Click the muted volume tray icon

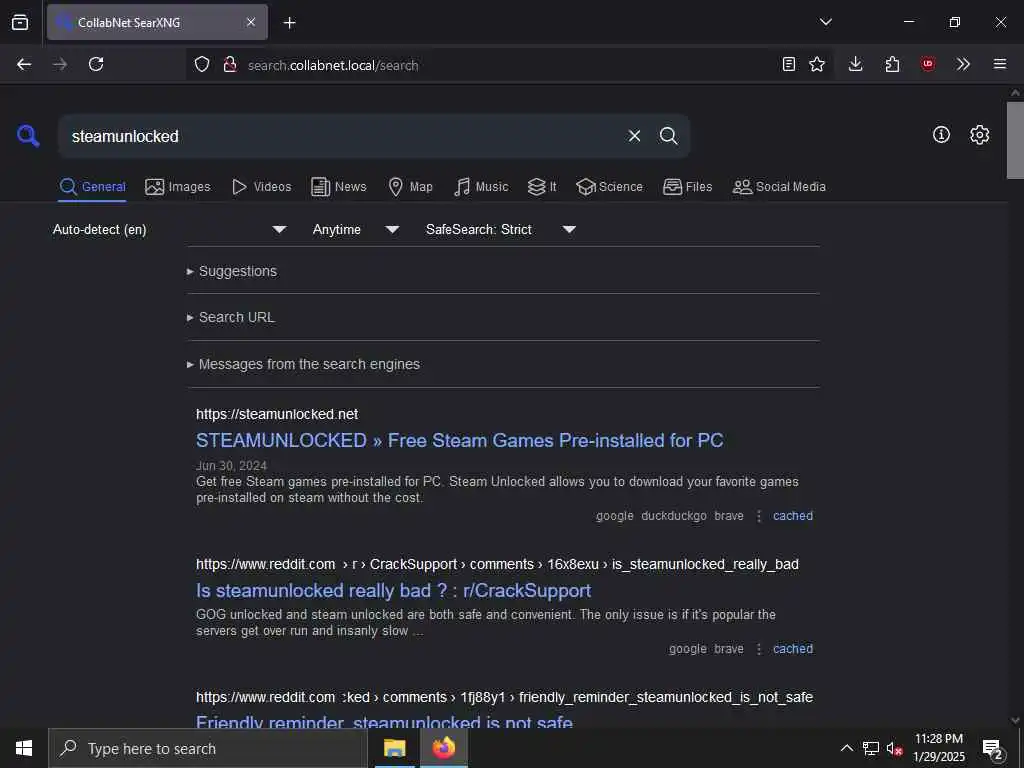pos(894,748)
